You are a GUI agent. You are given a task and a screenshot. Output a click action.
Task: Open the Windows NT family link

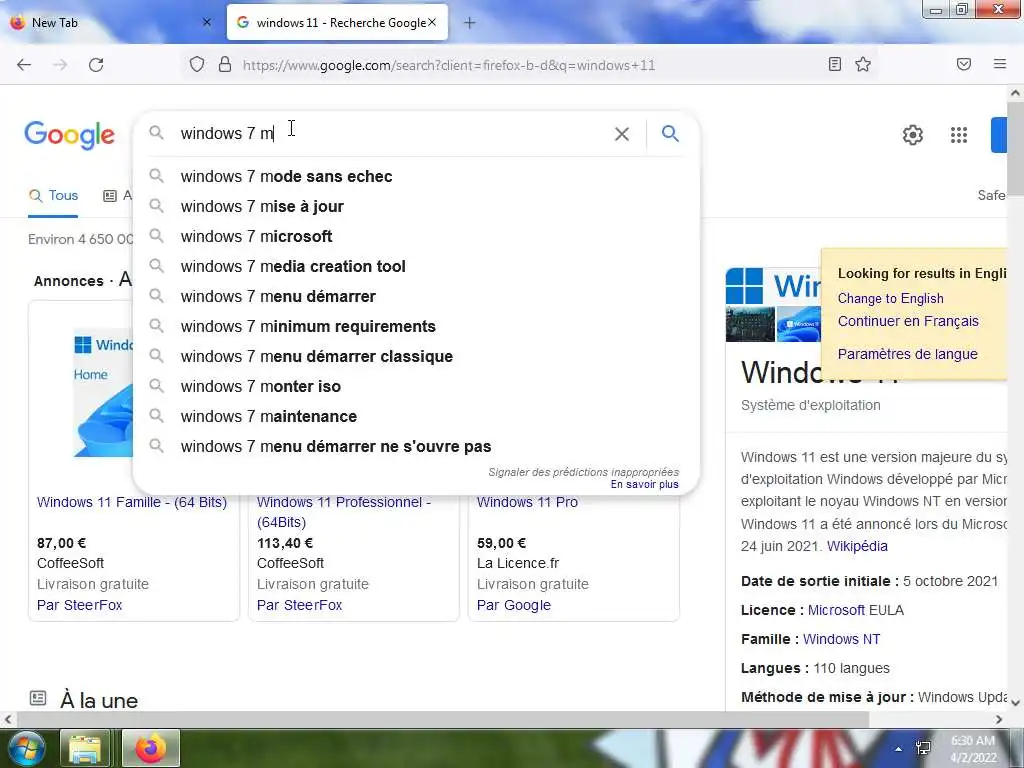click(841, 639)
